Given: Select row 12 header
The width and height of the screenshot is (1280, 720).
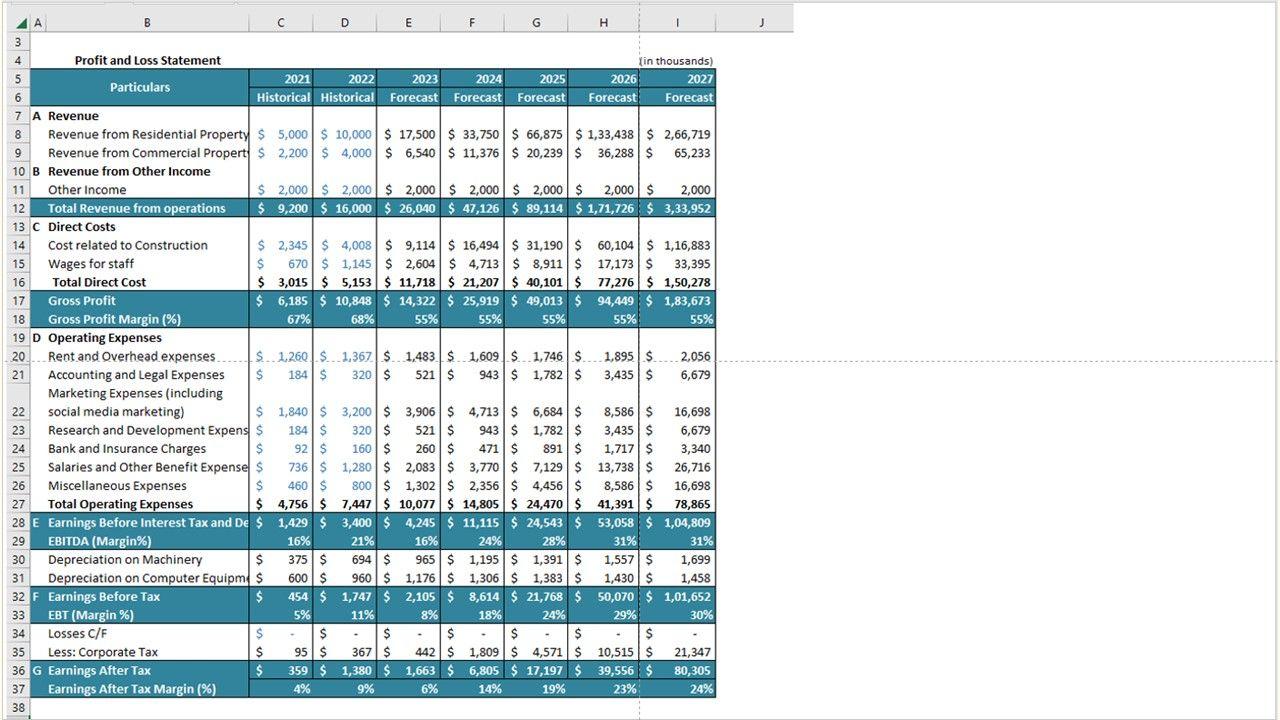Looking at the screenshot, I should pos(17,208).
